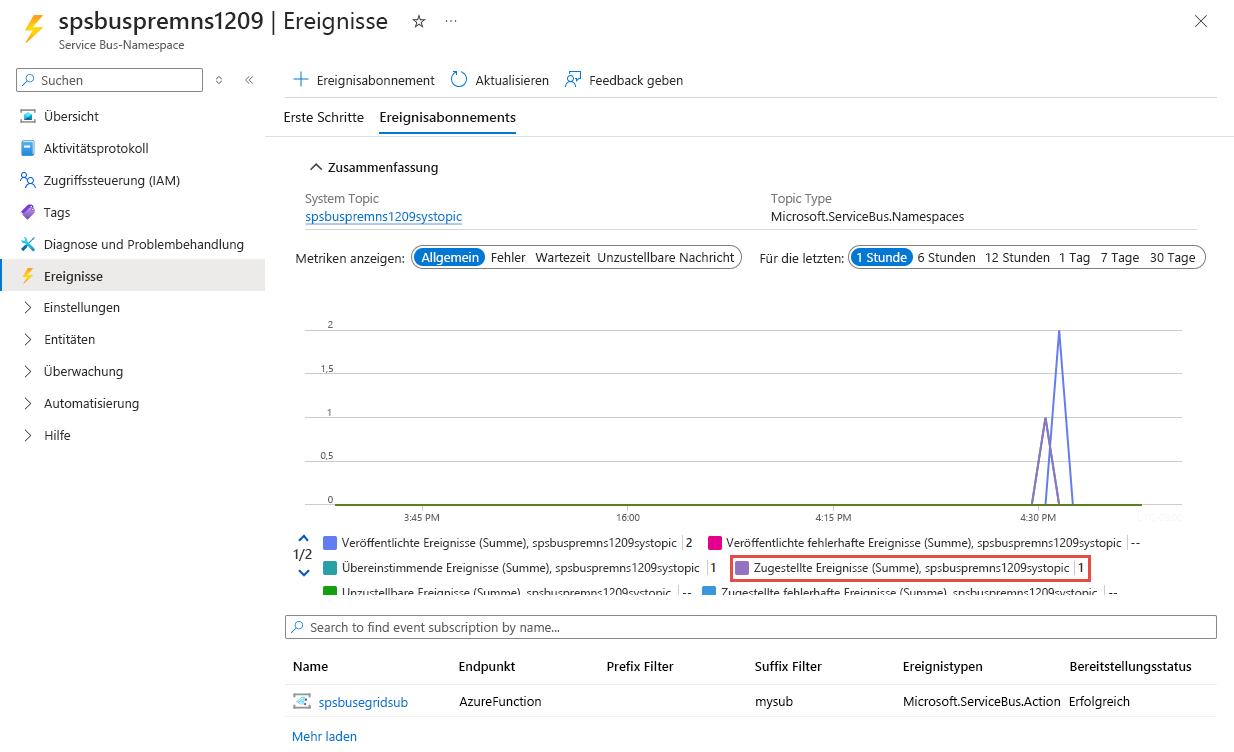Click Übereinstimmende Ereignisse legend color swatch
The image size is (1234, 752).
tap(330, 568)
